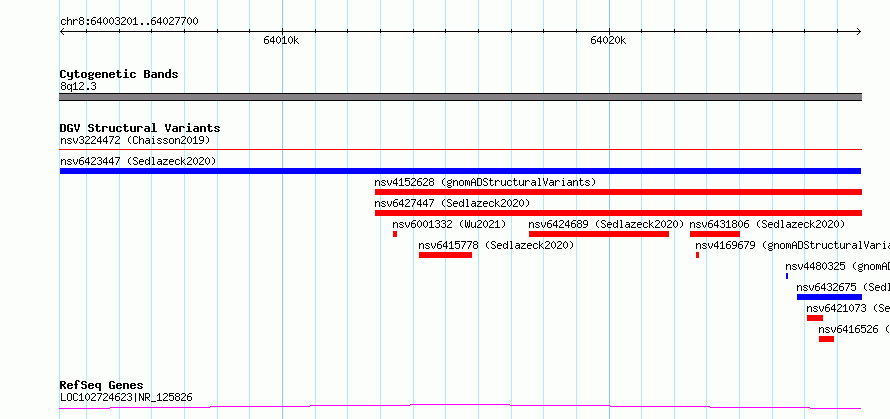Click the small red nsv6001332 marker
This screenshot has width=890, height=419.
395,234
